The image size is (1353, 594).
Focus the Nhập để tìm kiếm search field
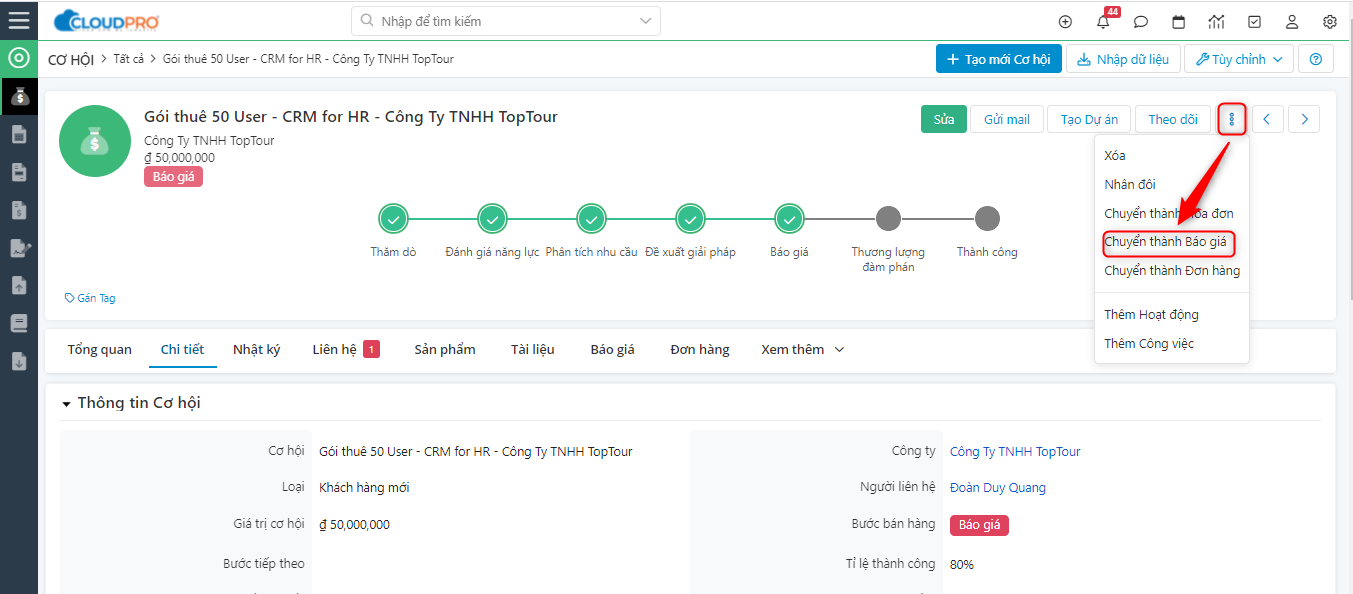click(x=506, y=21)
